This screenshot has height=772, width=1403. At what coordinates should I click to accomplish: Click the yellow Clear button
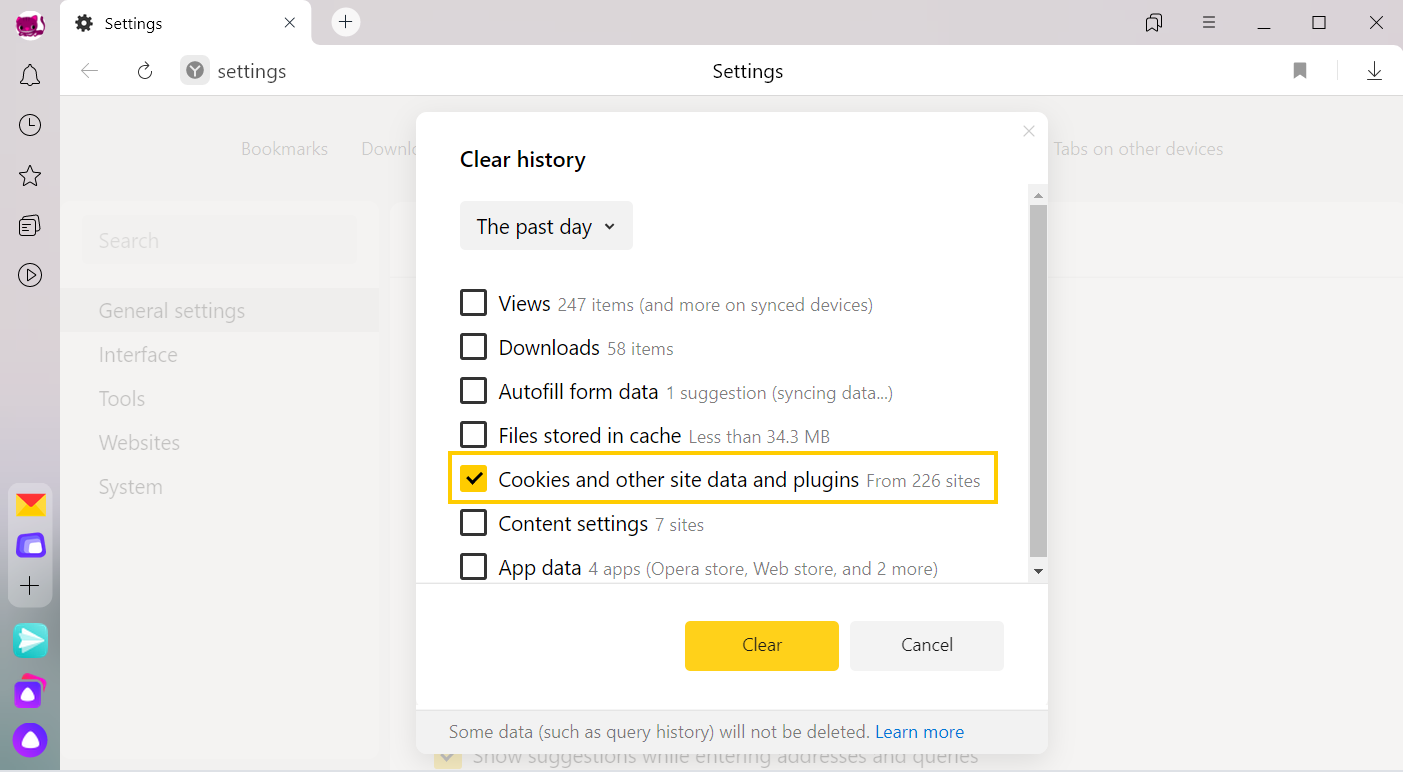click(761, 645)
